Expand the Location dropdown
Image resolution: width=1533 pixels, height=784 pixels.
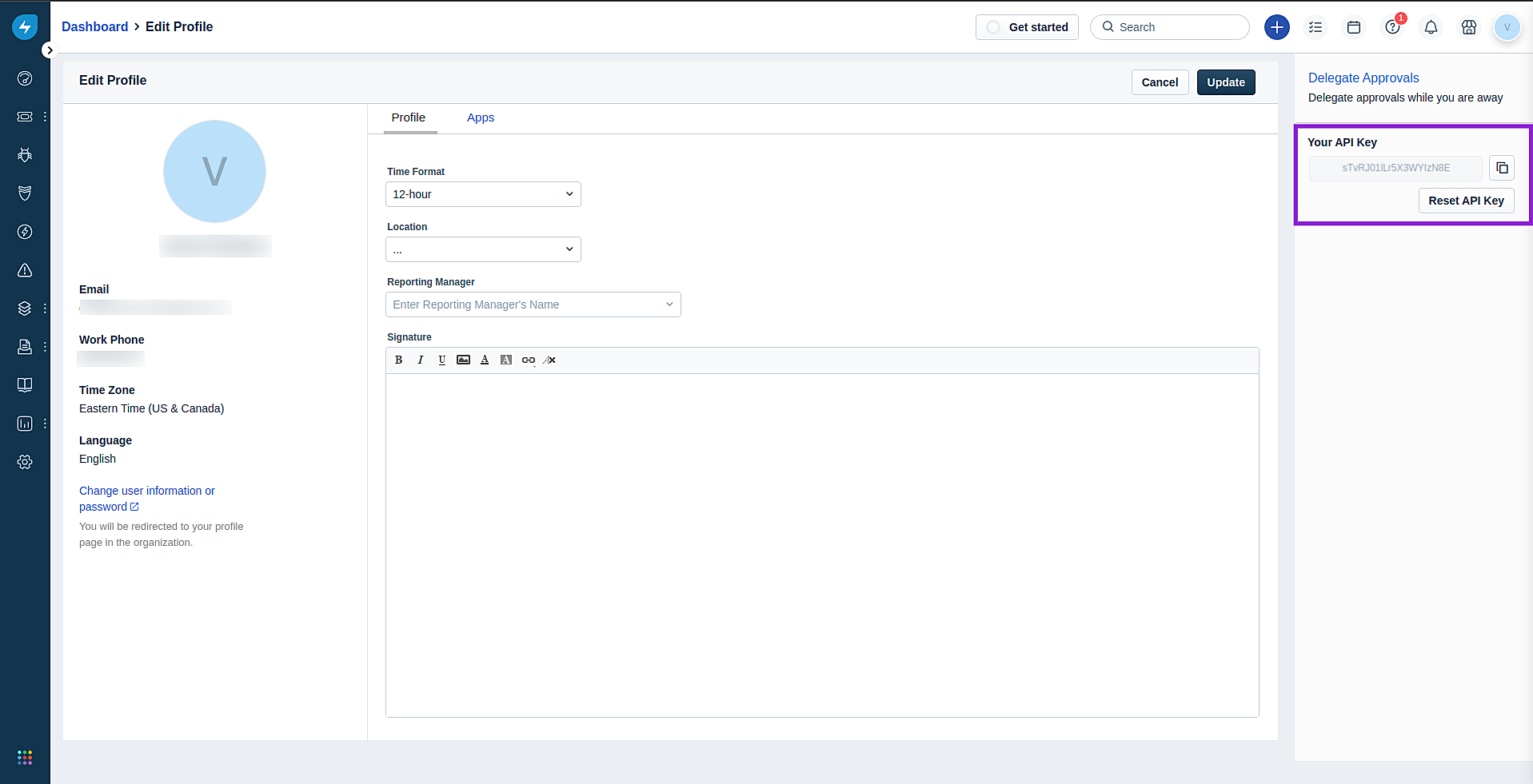tap(483, 249)
